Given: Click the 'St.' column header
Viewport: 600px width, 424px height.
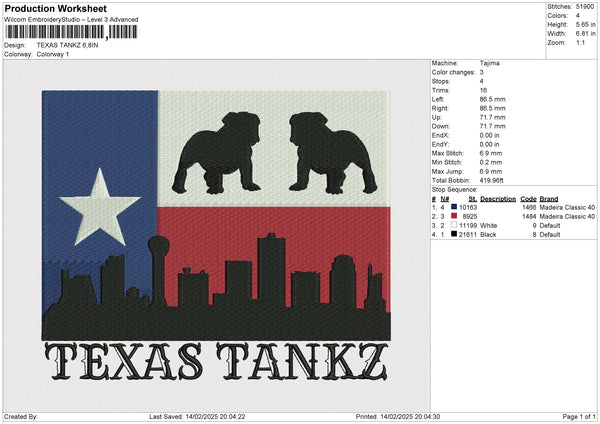Looking at the screenshot, I should [473, 199].
